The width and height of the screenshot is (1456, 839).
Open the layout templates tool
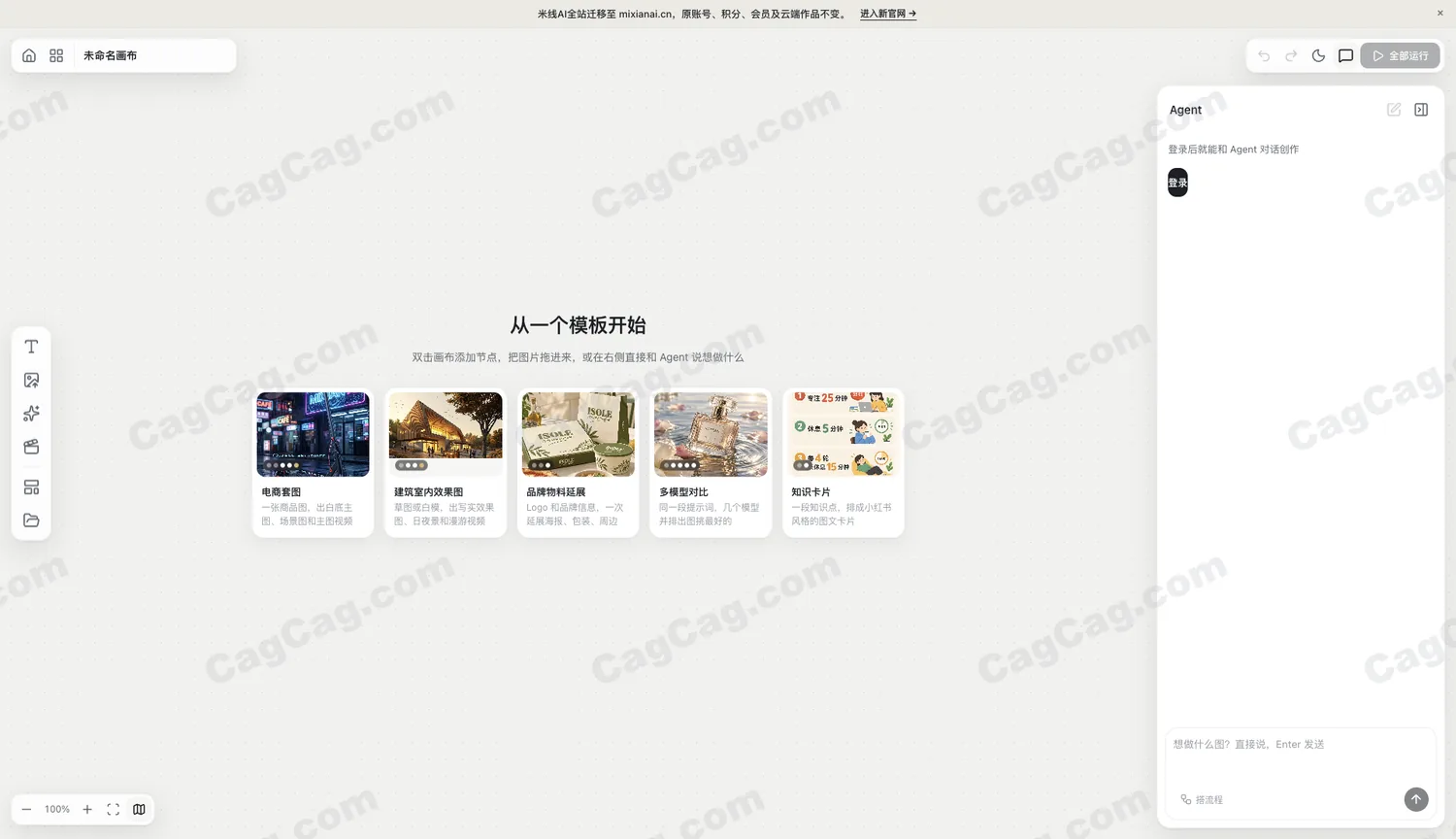click(x=31, y=487)
